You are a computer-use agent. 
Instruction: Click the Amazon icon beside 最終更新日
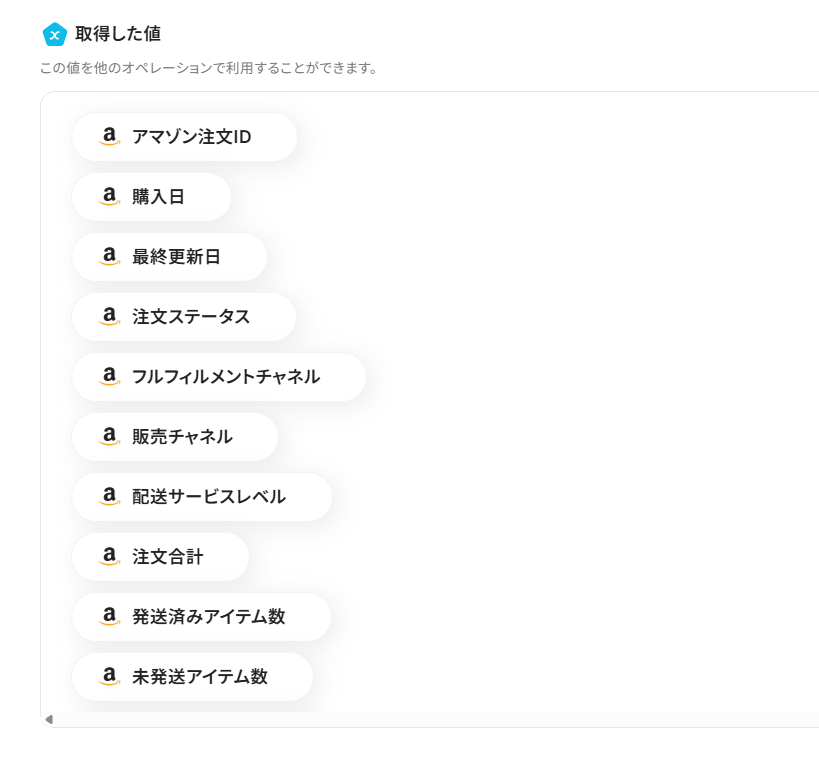click(110, 257)
